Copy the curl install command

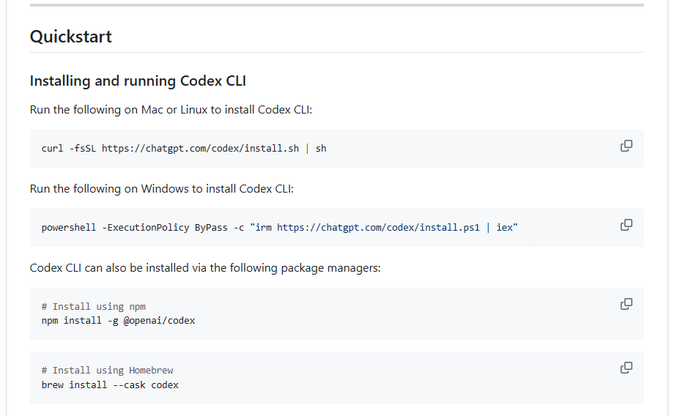coord(626,146)
